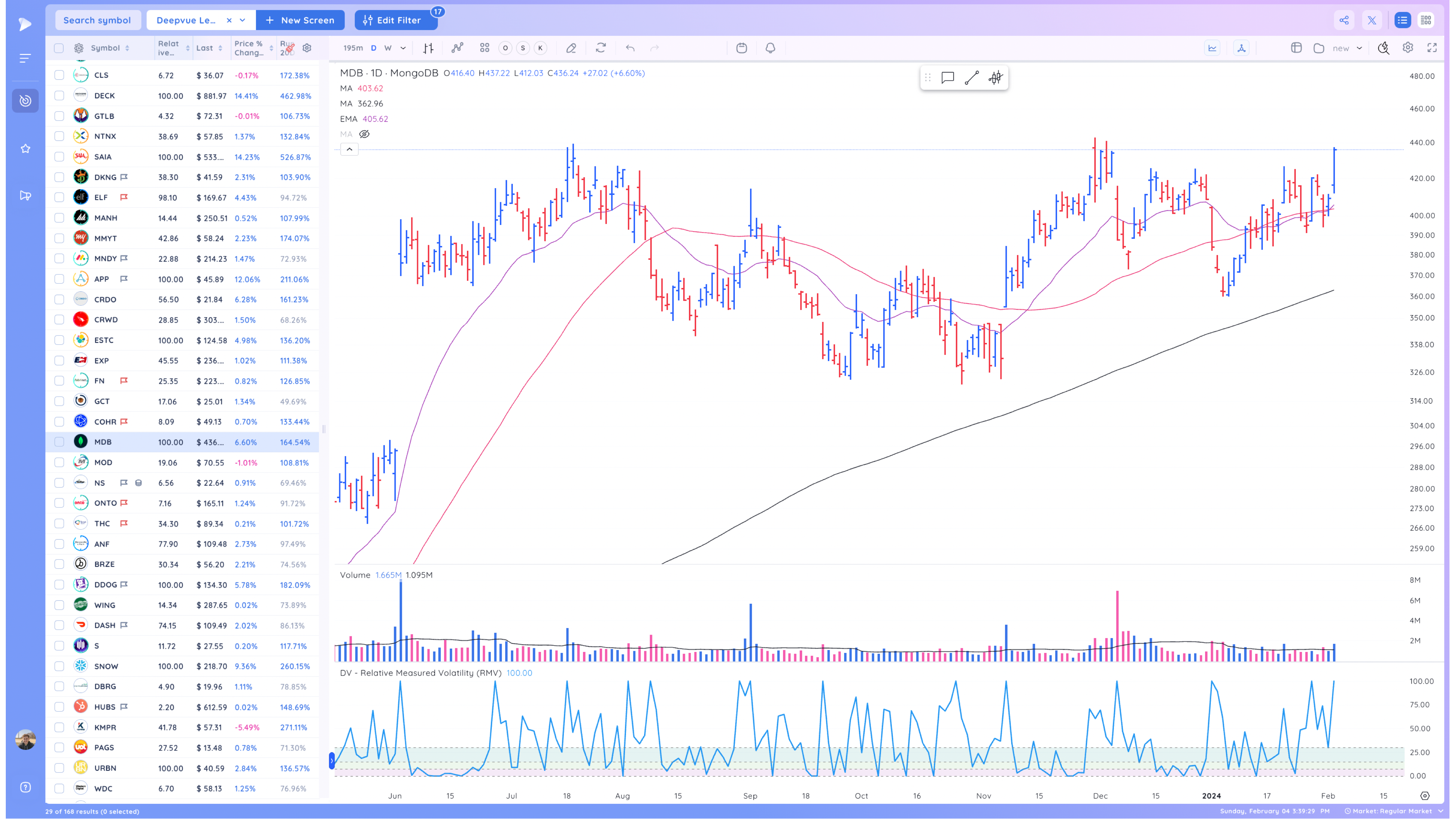This screenshot has width=1456, height=819.
Task: Collapse the indicator legend chevron
Action: pyautogui.click(x=349, y=149)
